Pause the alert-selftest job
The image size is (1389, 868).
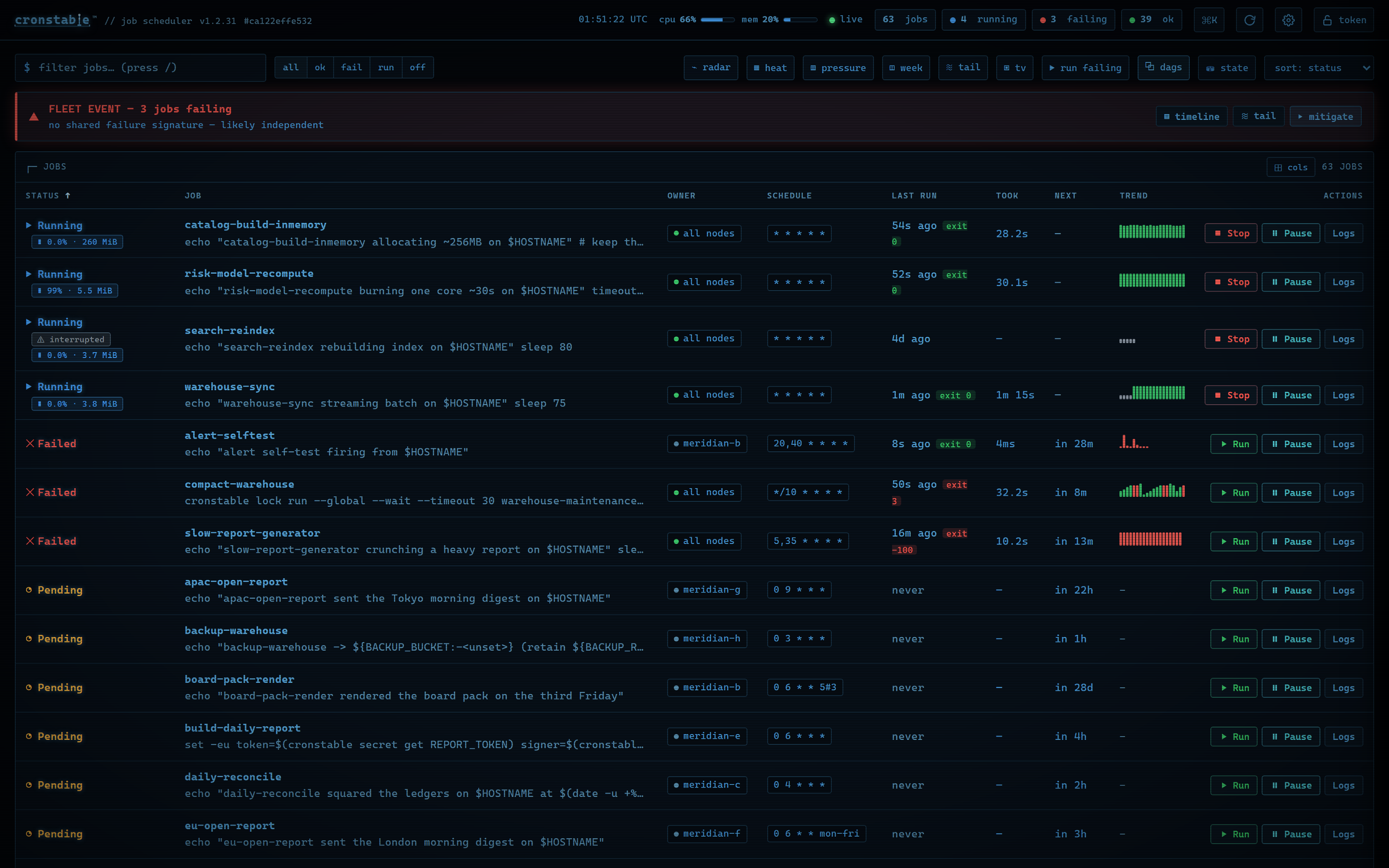[1291, 444]
